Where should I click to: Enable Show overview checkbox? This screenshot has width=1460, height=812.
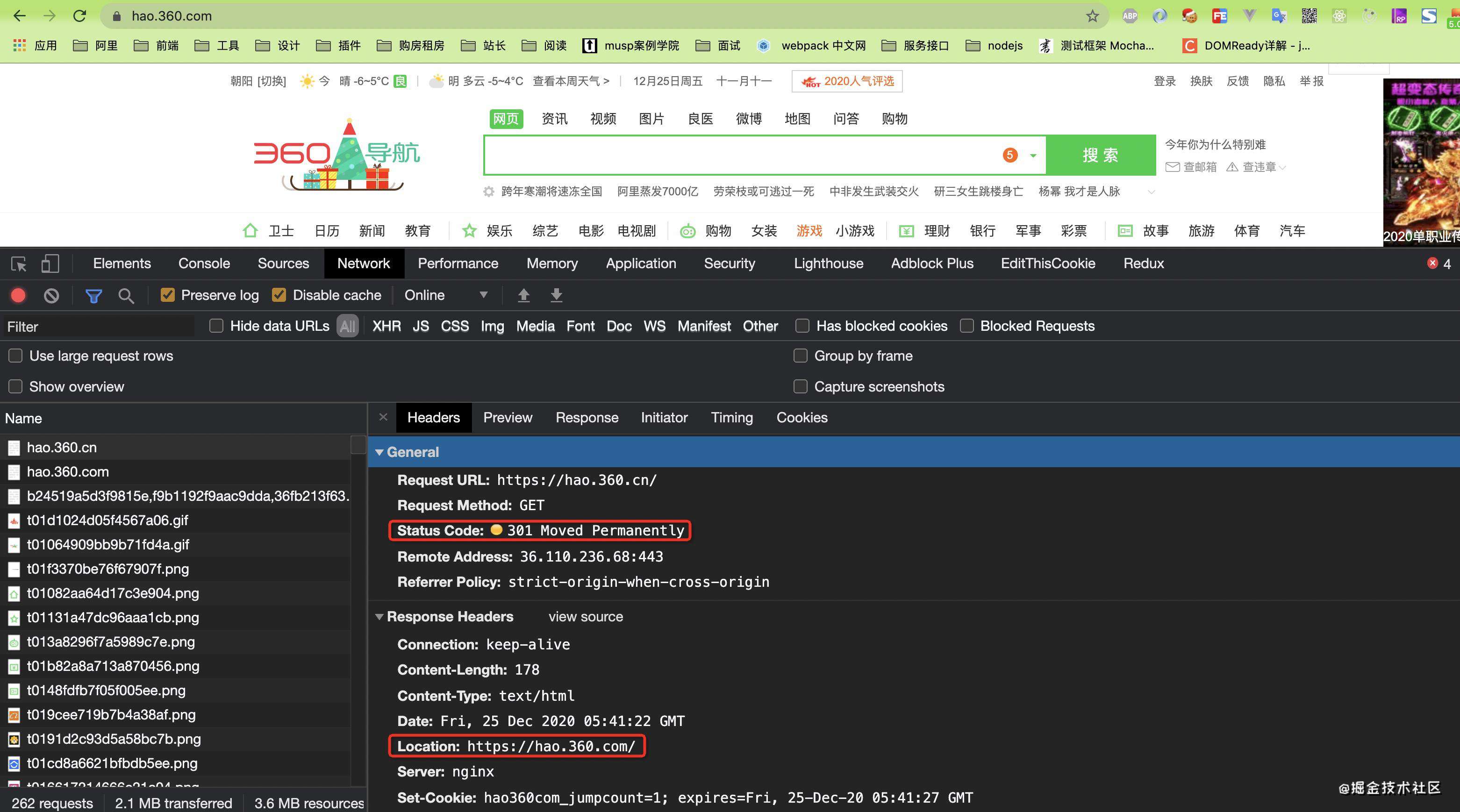coord(15,386)
